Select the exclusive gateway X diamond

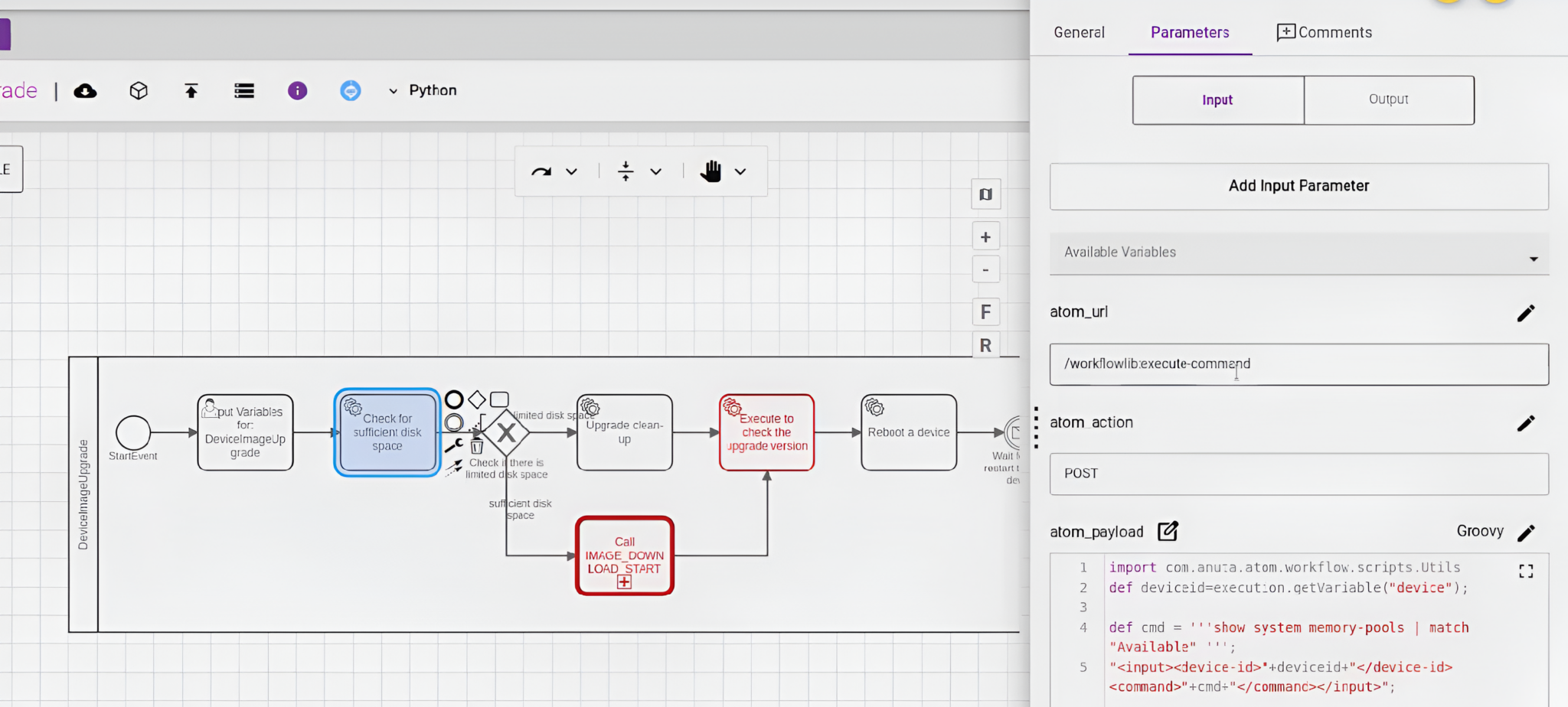pos(506,433)
